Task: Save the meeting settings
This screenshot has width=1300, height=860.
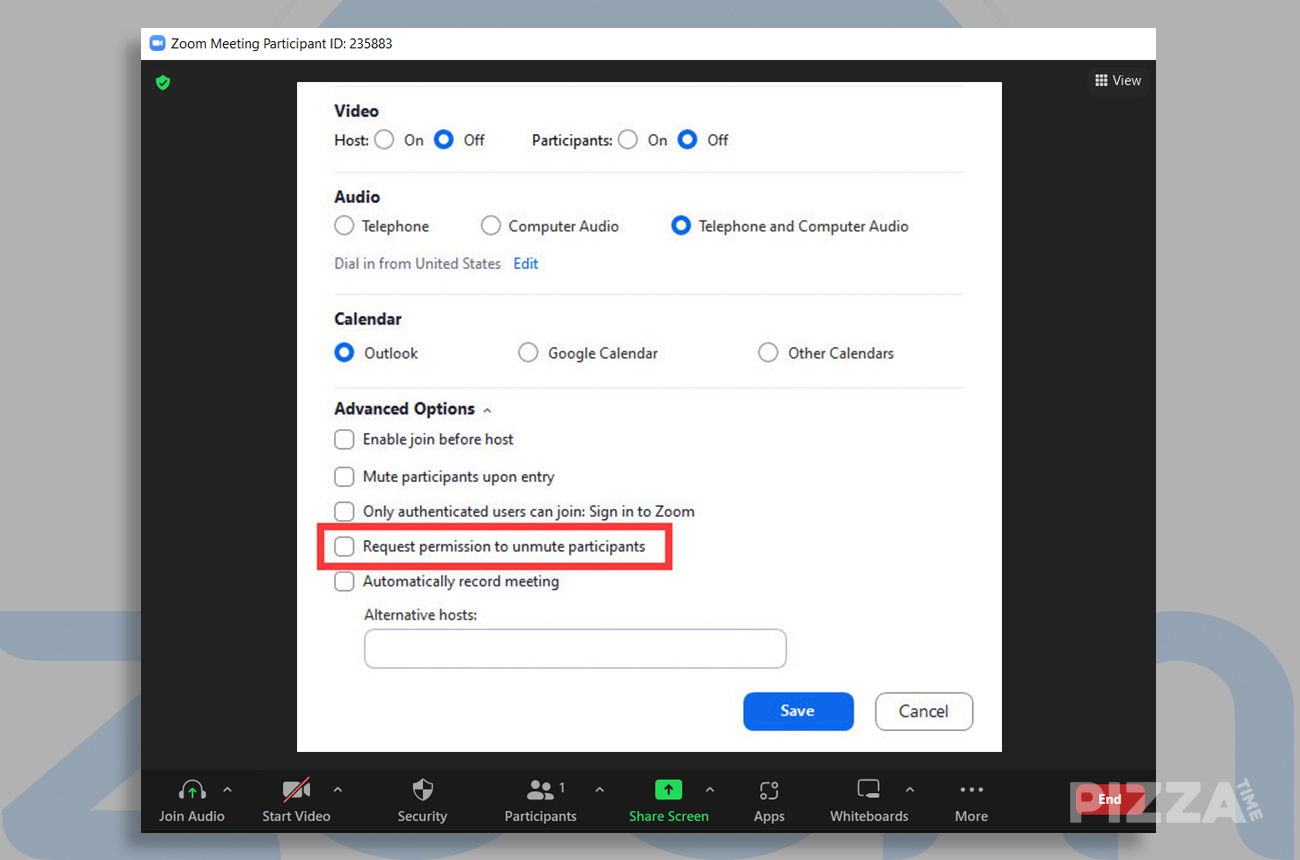Action: [x=798, y=711]
